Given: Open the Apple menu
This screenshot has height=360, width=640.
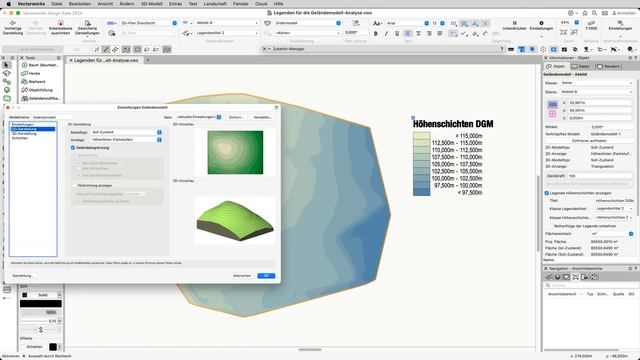Looking at the screenshot, I should click(9, 4).
